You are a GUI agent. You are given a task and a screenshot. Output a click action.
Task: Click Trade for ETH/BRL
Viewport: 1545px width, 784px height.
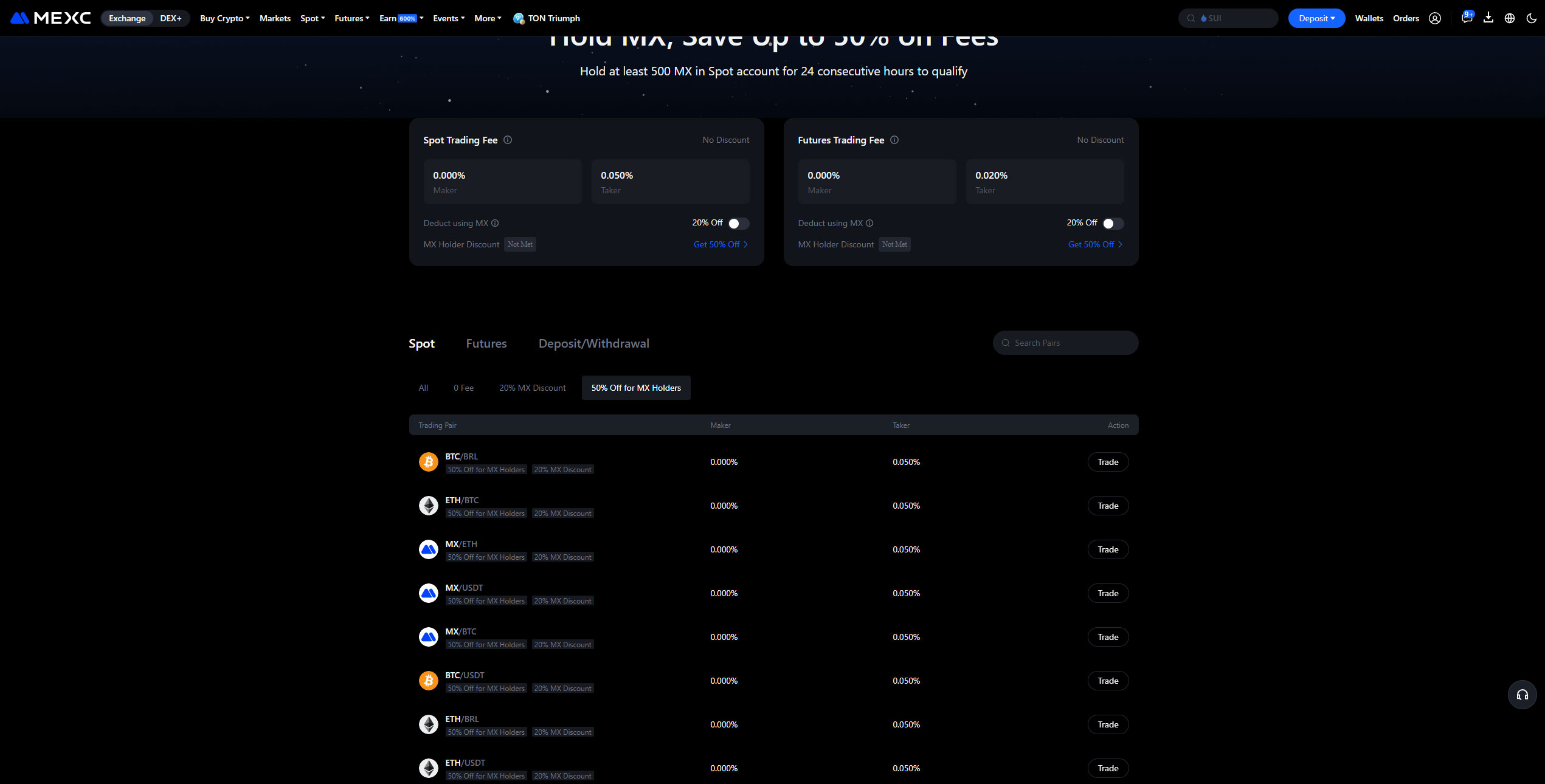(1108, 724)
